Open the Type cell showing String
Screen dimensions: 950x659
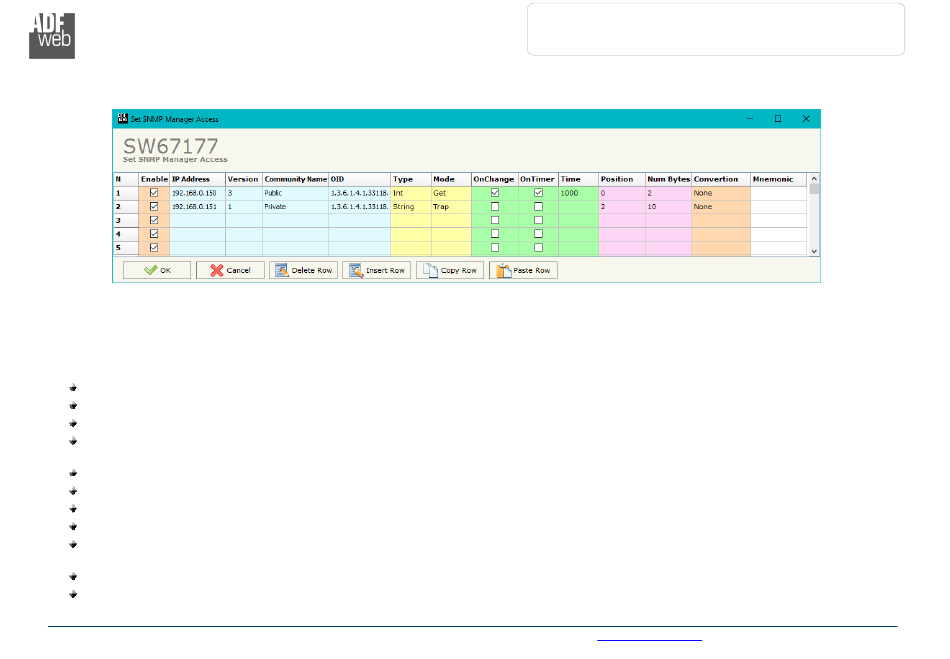pos(409,206)
